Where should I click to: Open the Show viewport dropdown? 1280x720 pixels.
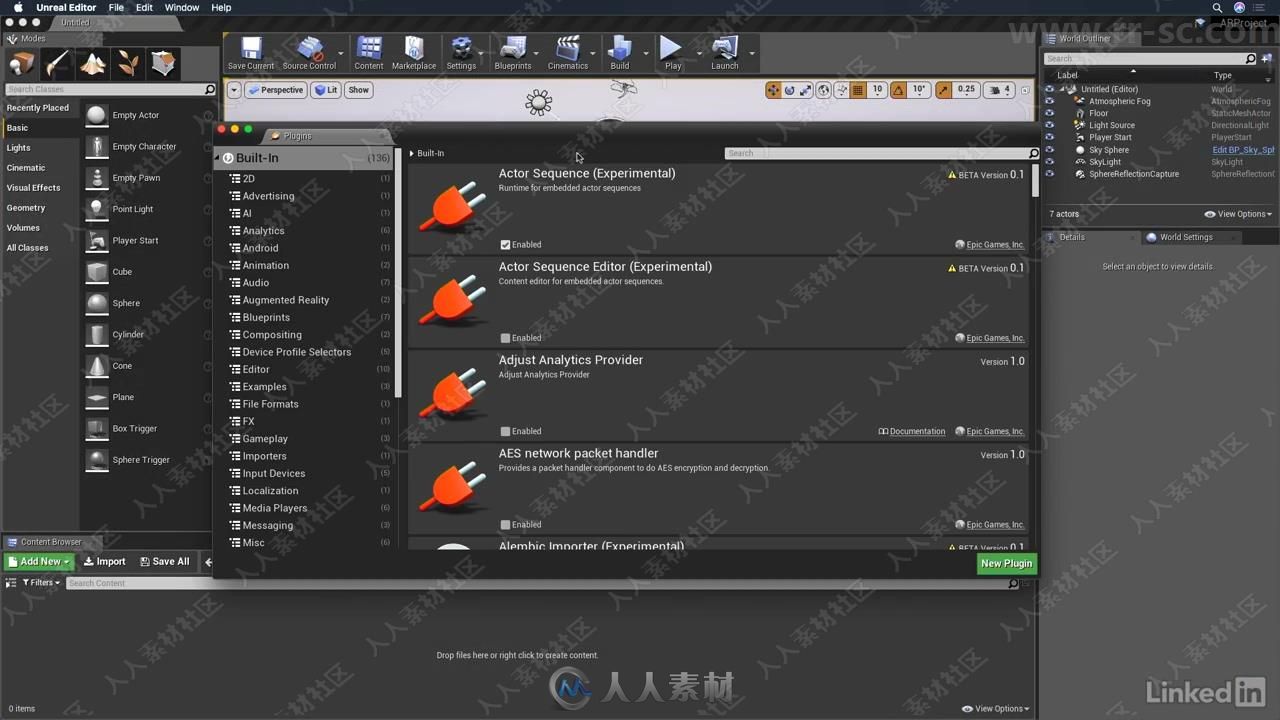pos(358,90)
